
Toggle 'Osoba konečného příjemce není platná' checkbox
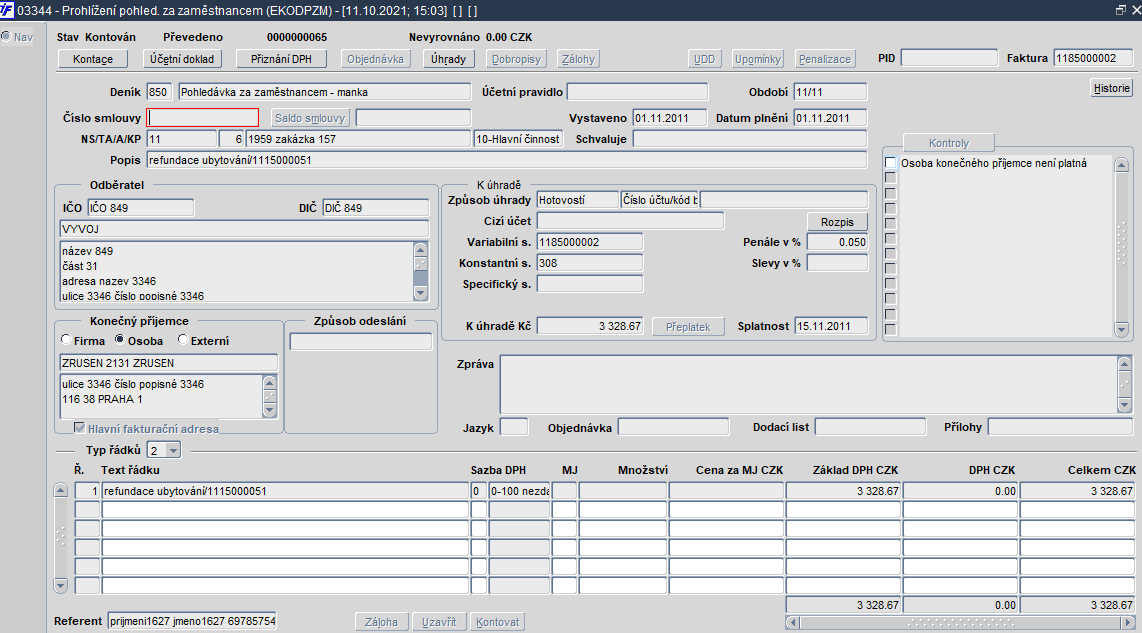tap(890, 163)
